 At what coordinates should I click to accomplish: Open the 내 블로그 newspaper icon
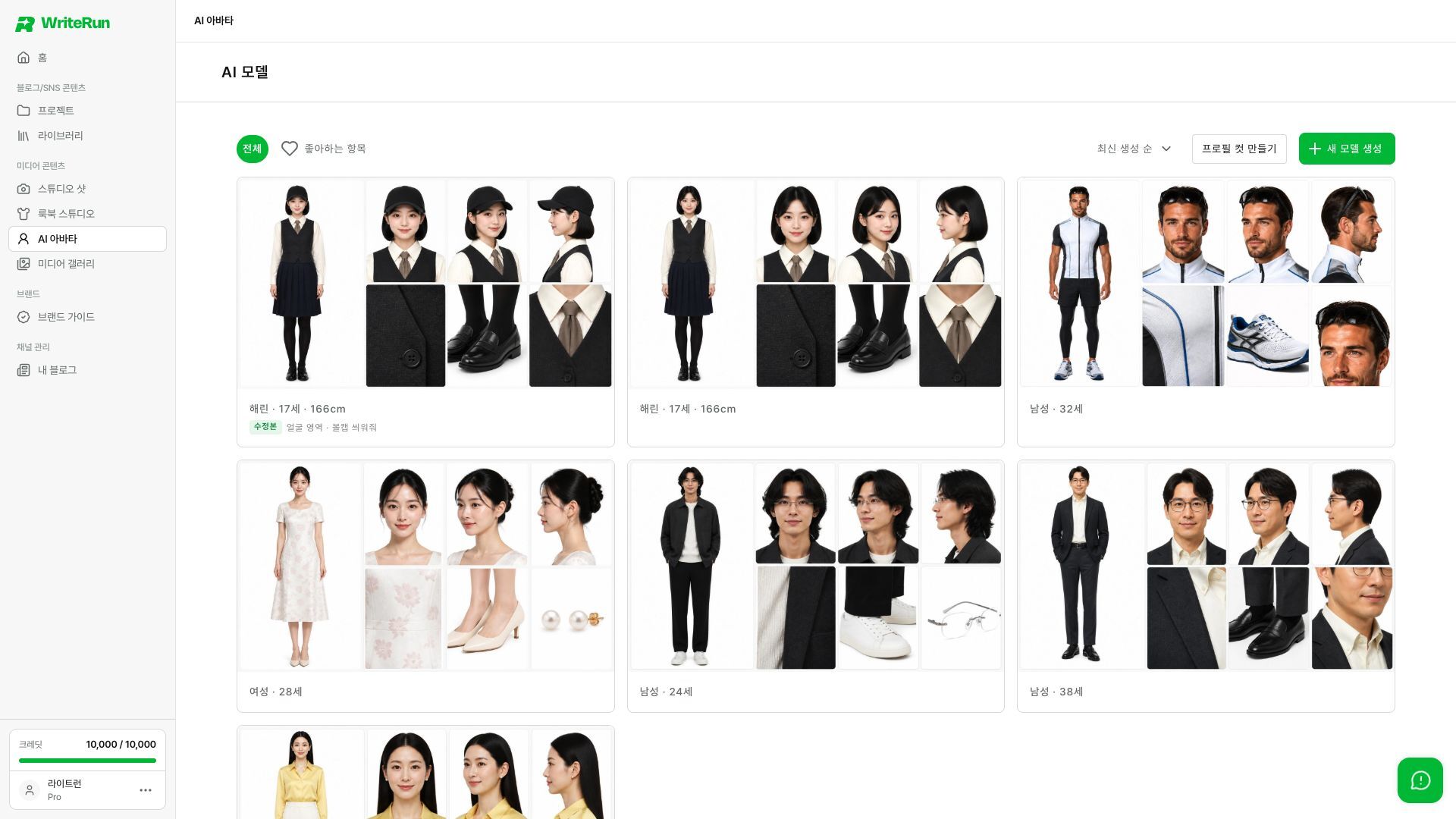(x=24, y=370)
